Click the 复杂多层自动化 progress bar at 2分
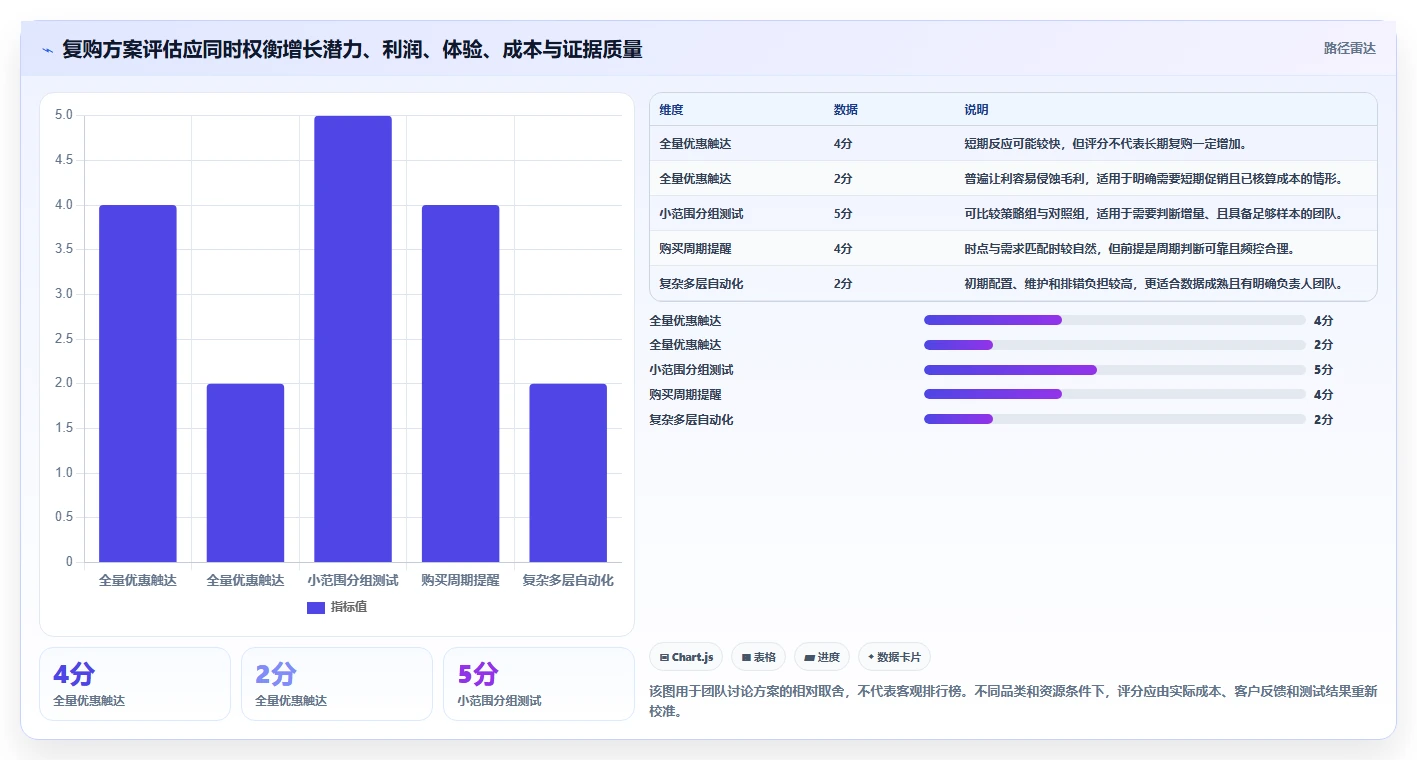Image resolution: width=1417 pixels, height=760 pixels. (1115, 420)
